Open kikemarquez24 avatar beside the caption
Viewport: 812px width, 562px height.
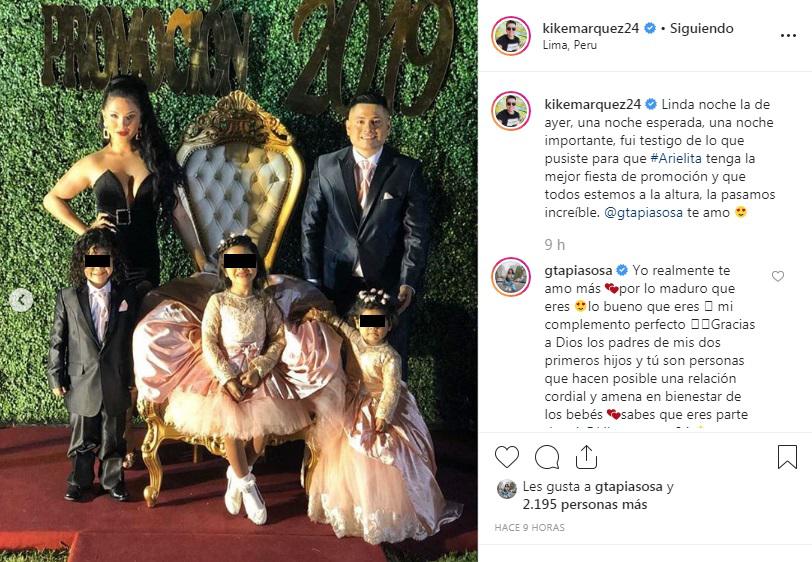(511, 111)
